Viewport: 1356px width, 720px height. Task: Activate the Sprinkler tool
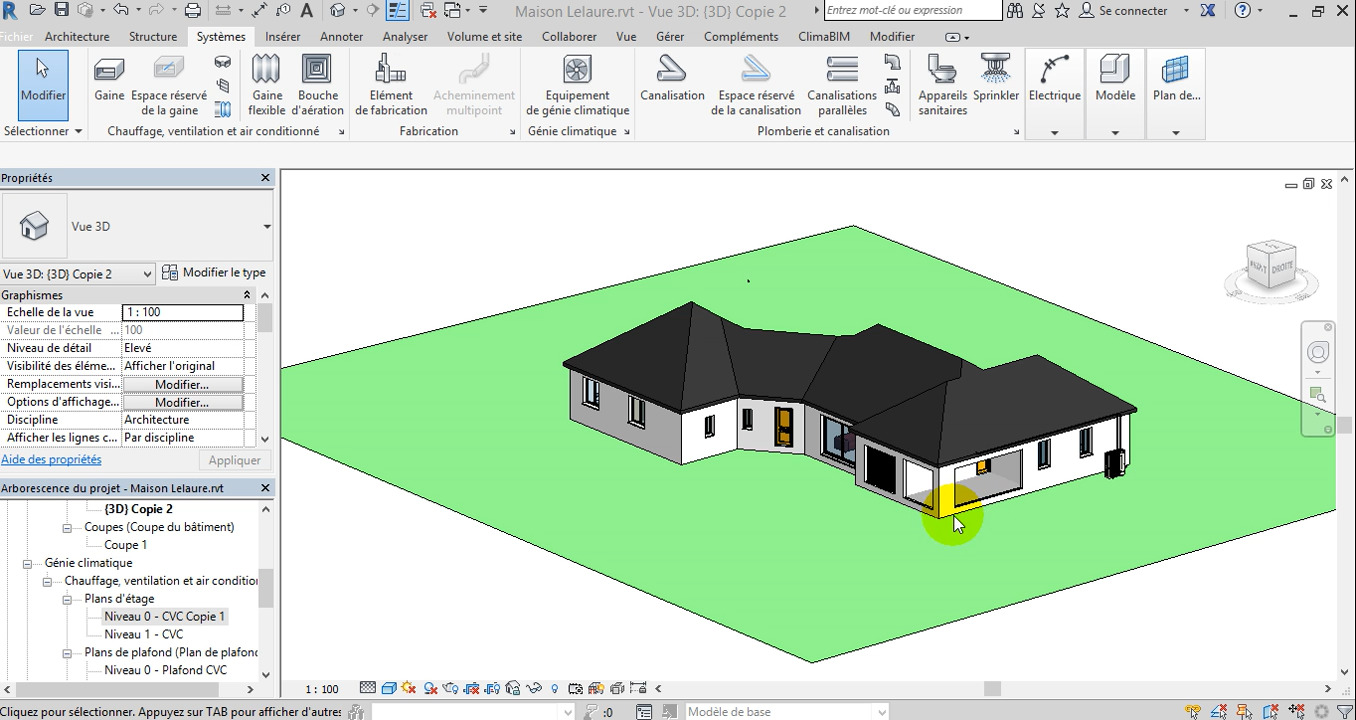click(x=996, y=80)
